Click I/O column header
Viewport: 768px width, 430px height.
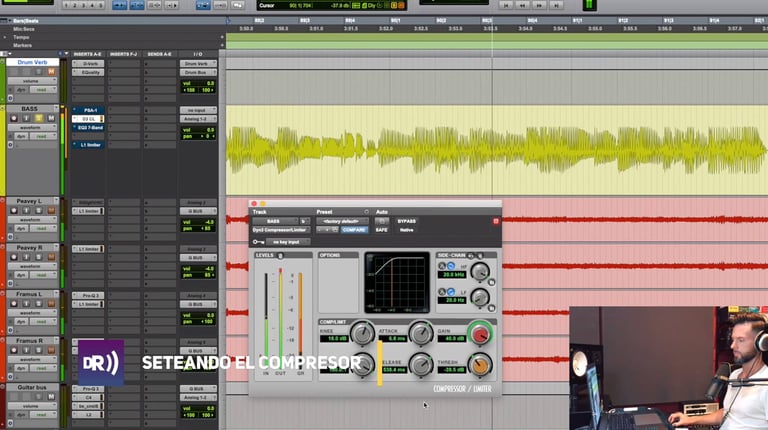(x=198, y=54)
